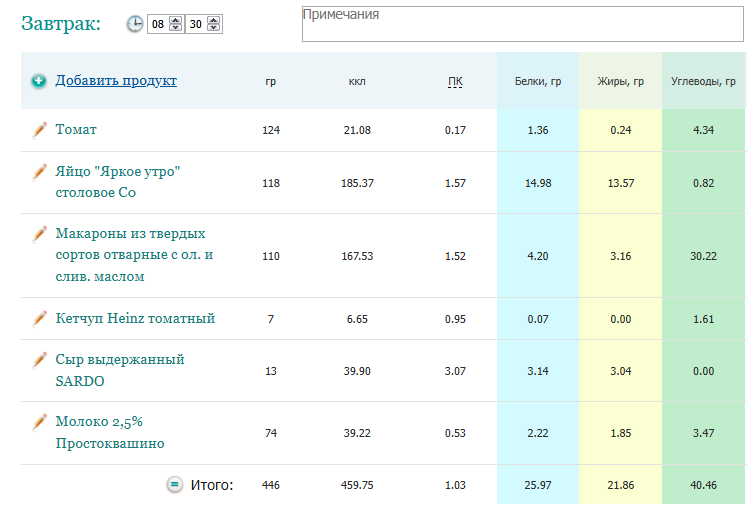Open the Сыр выдержанный SARDO product

120,370
